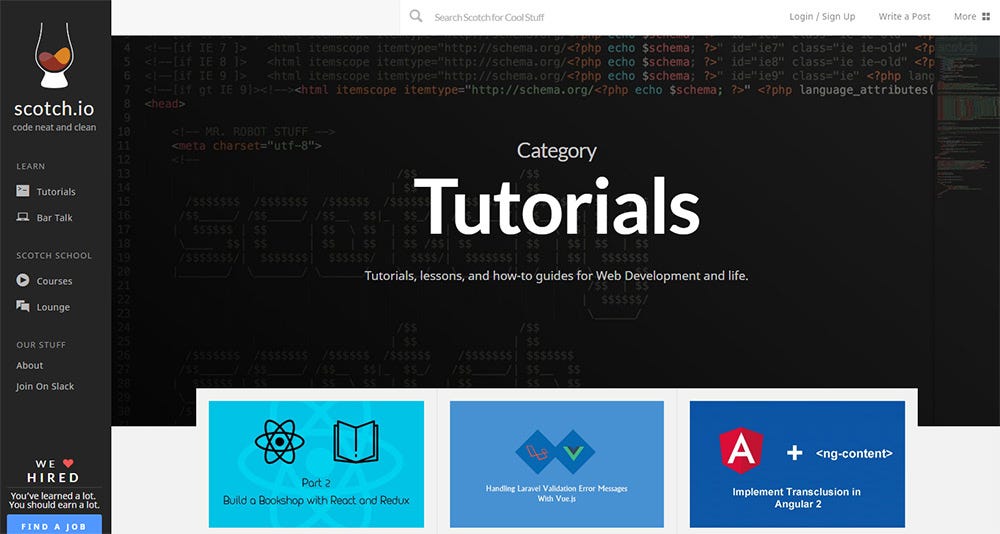Click the open book icon on bookshop card
Image resolution: width=1000 pixels, height=534 pixels.
point(356,441)
